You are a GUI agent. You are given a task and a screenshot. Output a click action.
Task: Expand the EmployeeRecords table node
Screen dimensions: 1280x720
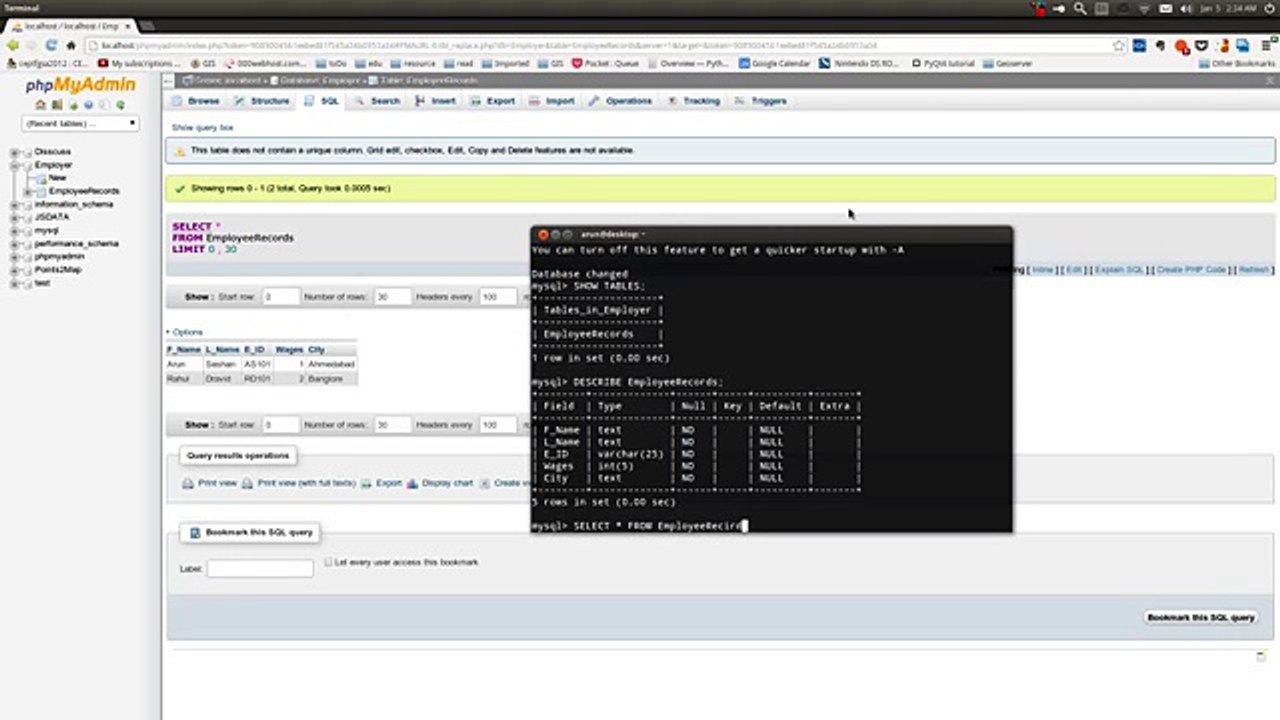[x=29, y=191]
